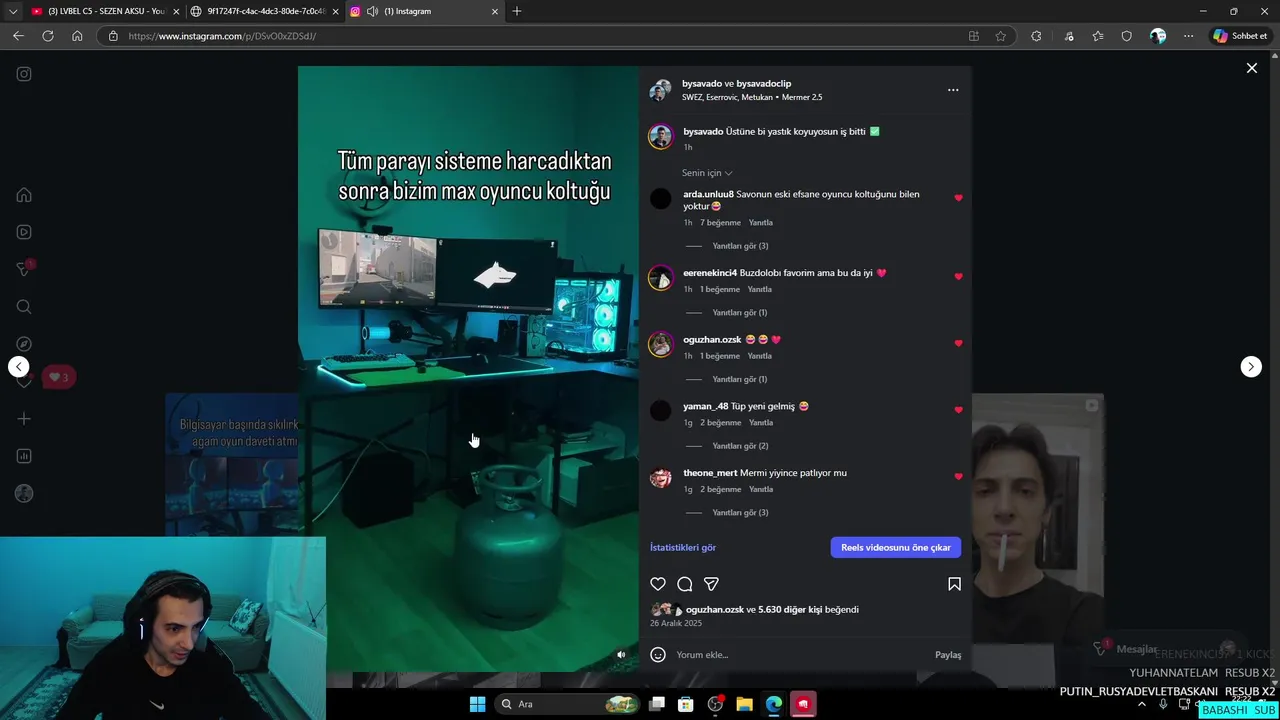The height and width of the screenshot is (720, 1280).
Task: Open Explore compass icon in the sidebar
Action: point(24,344)
